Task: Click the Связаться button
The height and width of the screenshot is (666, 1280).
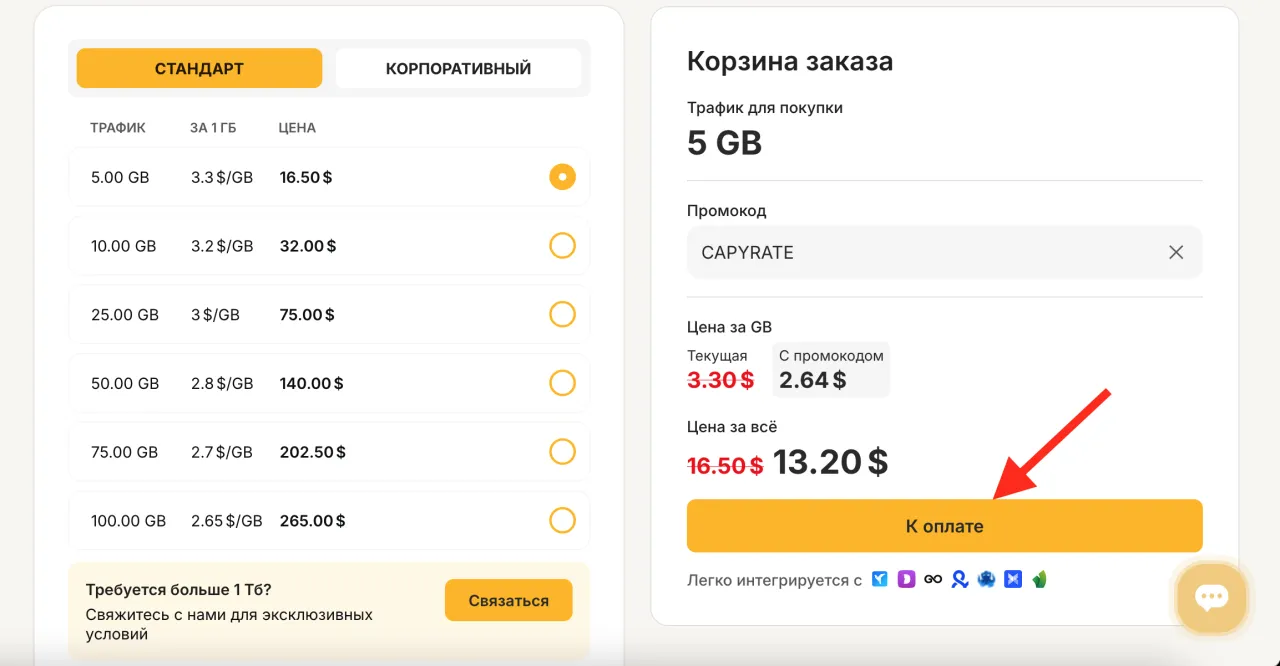Action: click(x=508, y=601)
